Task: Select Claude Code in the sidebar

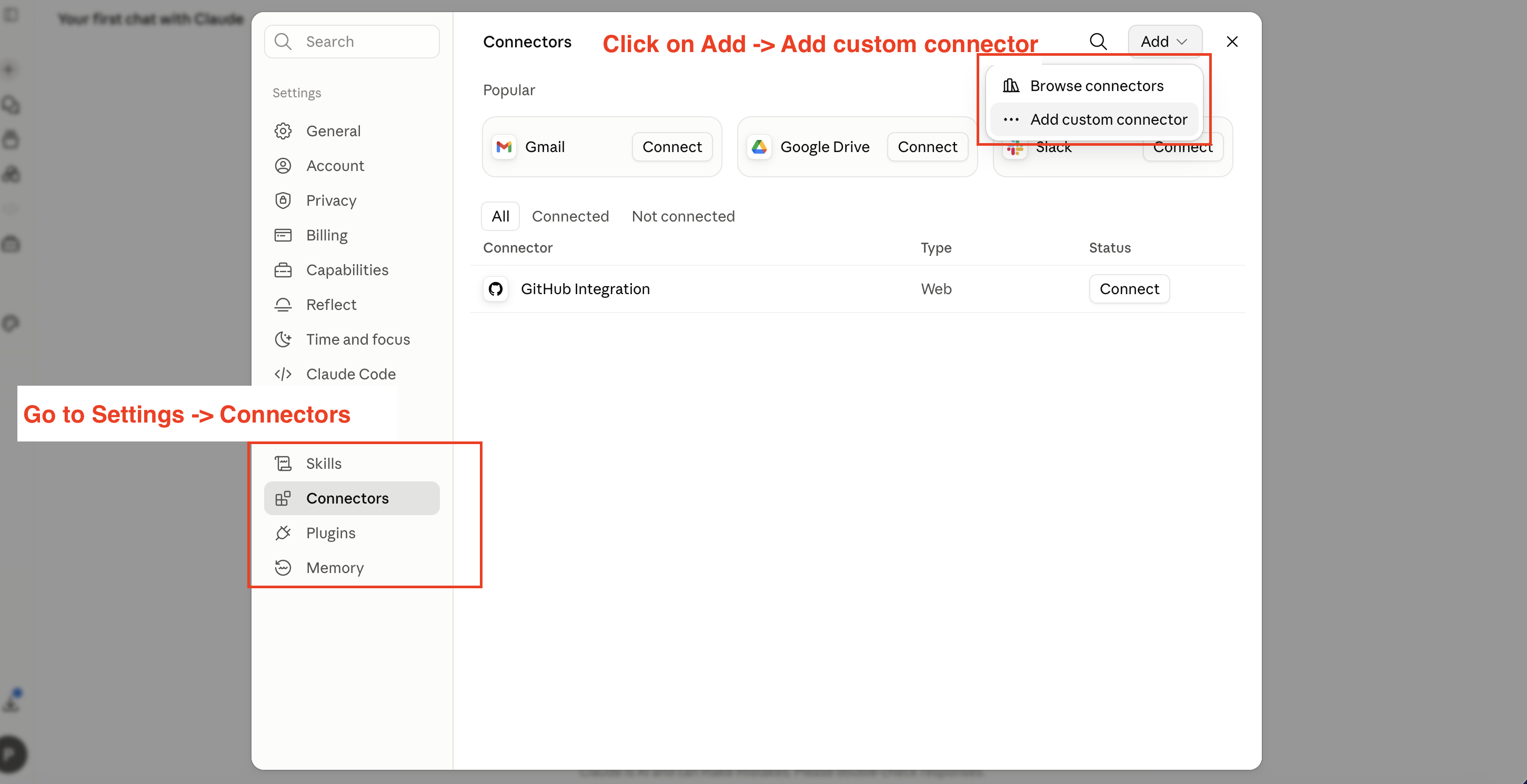Action: (x=351, y=375)
